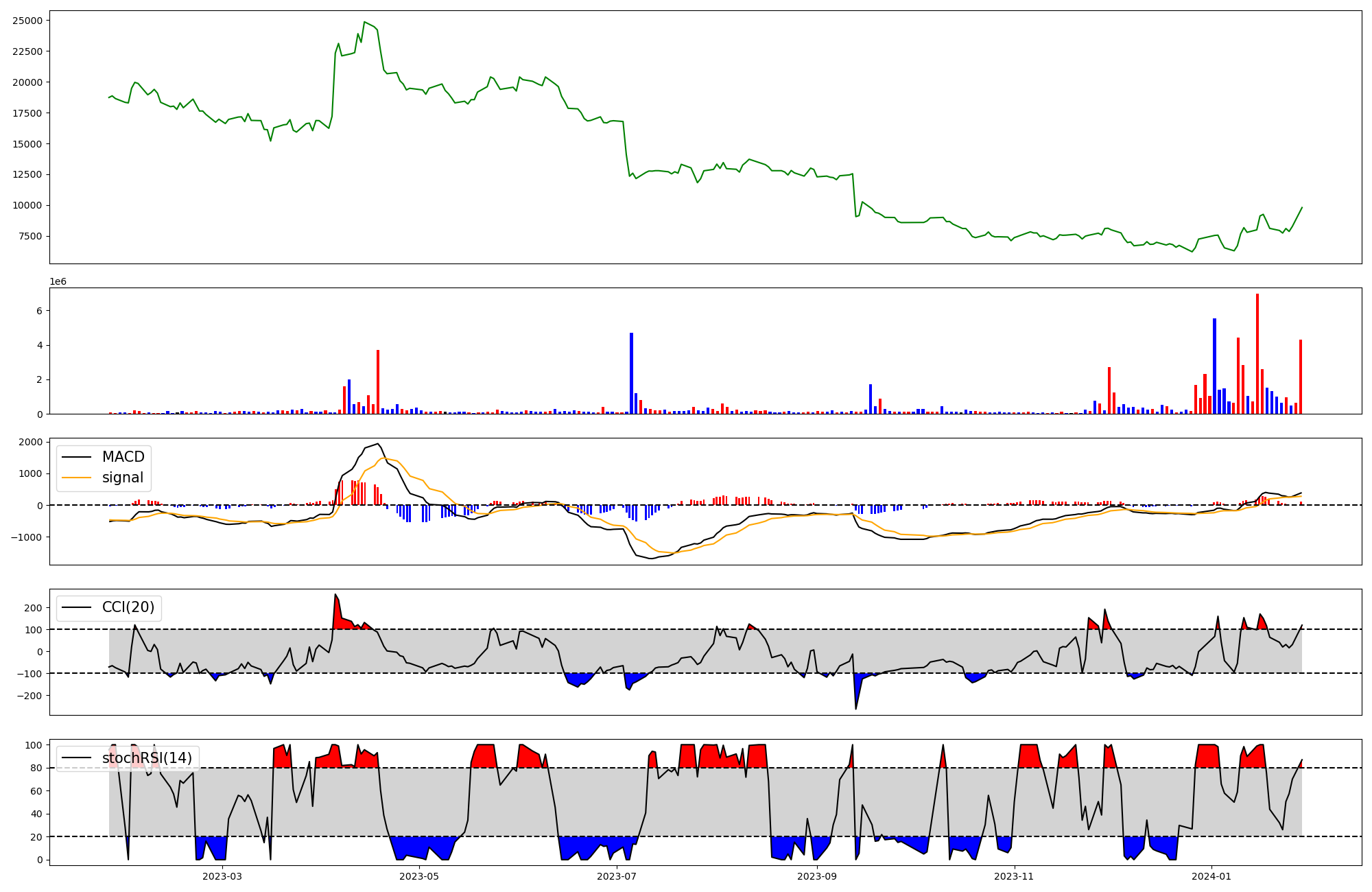Viewport: 1372px width, 892px height.
Task: Click the 1e6 volume scale label
Action: pos(58,282)
